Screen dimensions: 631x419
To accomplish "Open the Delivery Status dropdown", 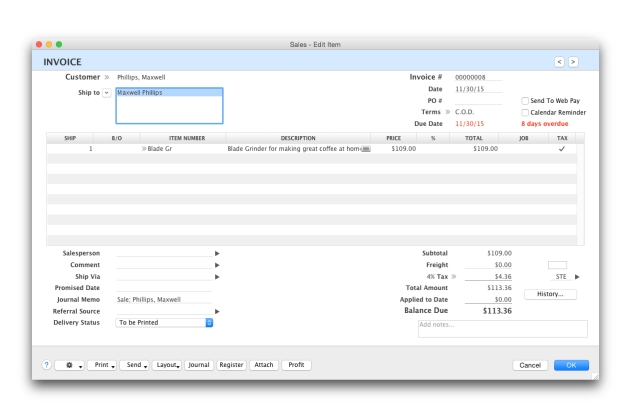I will click(x=164, y=322).
